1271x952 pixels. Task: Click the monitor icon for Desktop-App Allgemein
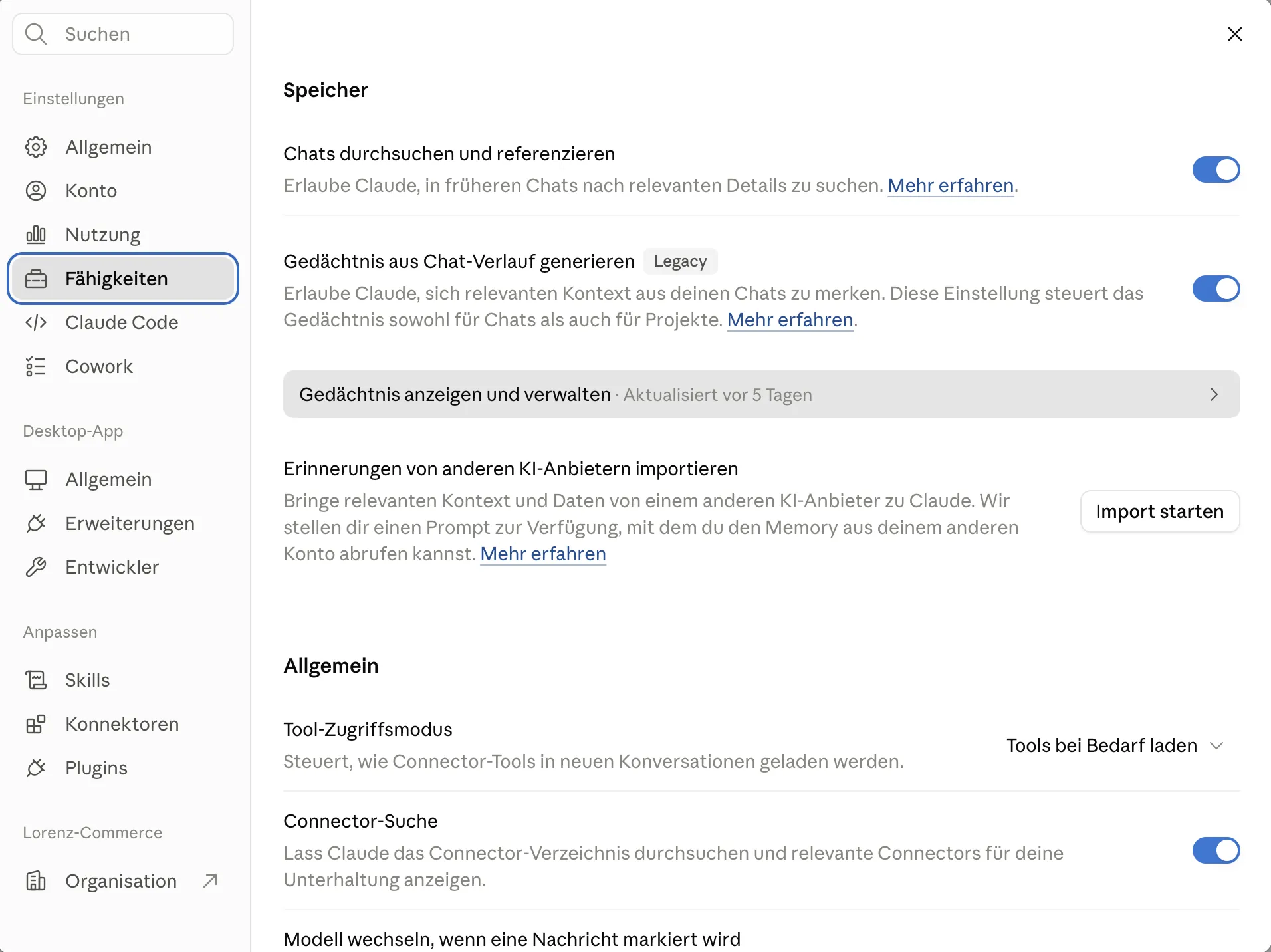coord(36,479)
